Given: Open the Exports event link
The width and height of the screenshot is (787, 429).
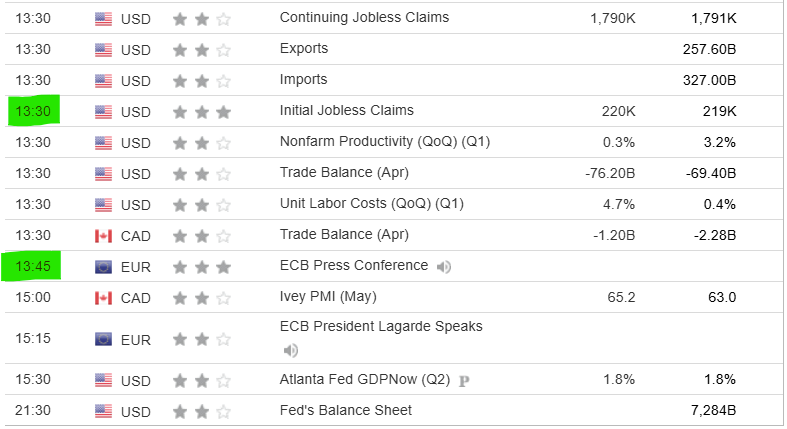Looking at the screenshot, I should click(x=304, y=48).
